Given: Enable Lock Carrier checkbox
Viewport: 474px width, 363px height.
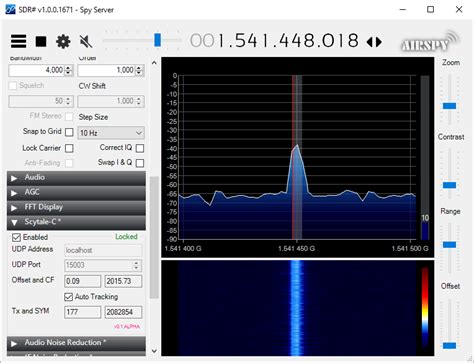Looking at the screenshot, I should coord(69,148).
